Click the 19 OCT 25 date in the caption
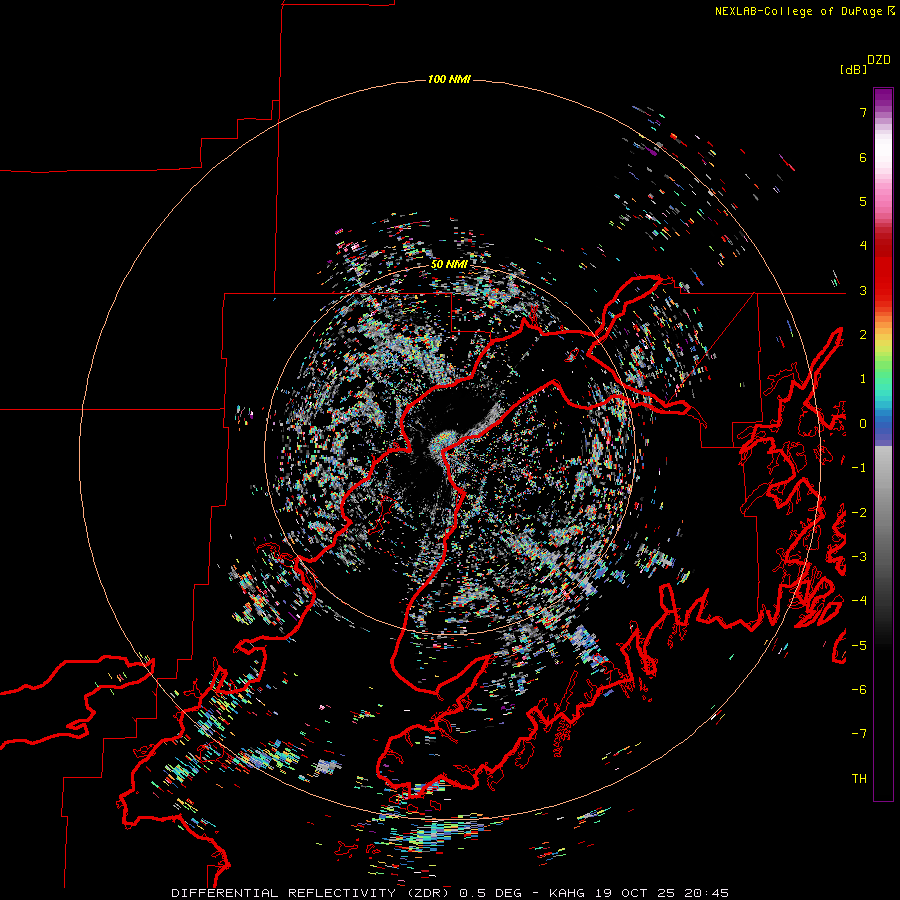900x900 pixels. point(635,893)
